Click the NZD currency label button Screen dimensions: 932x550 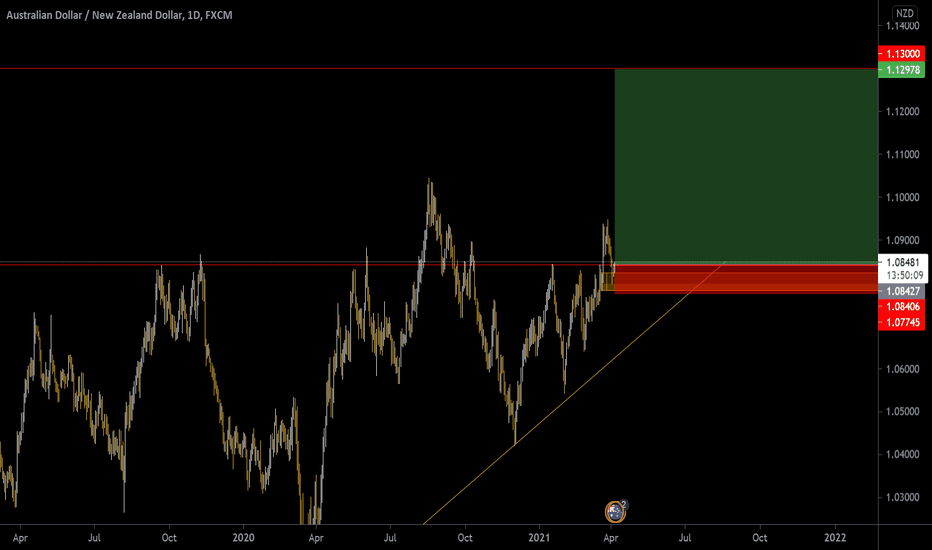tap(905, 13)
